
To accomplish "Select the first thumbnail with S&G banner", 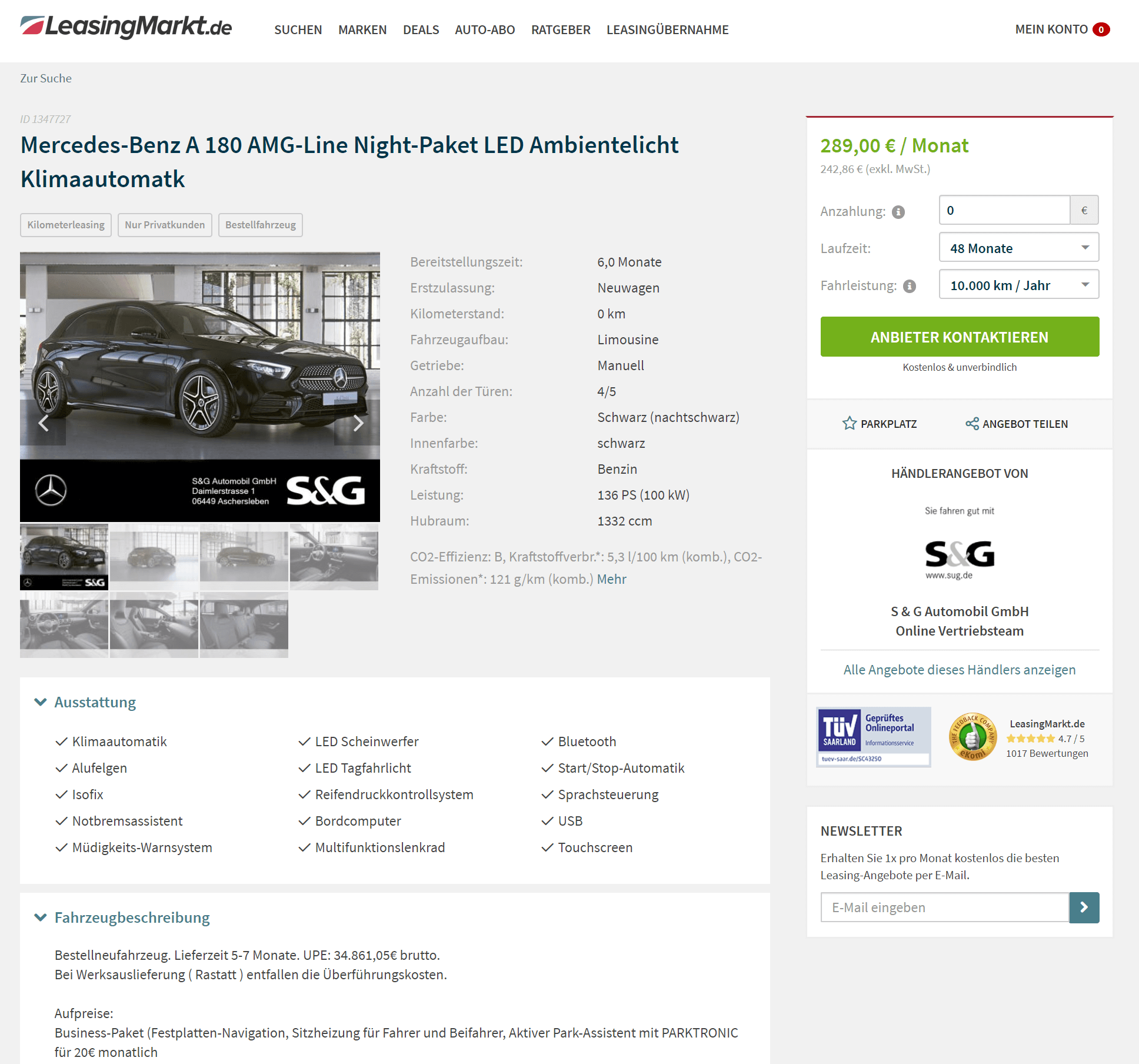I will point(64,557).
